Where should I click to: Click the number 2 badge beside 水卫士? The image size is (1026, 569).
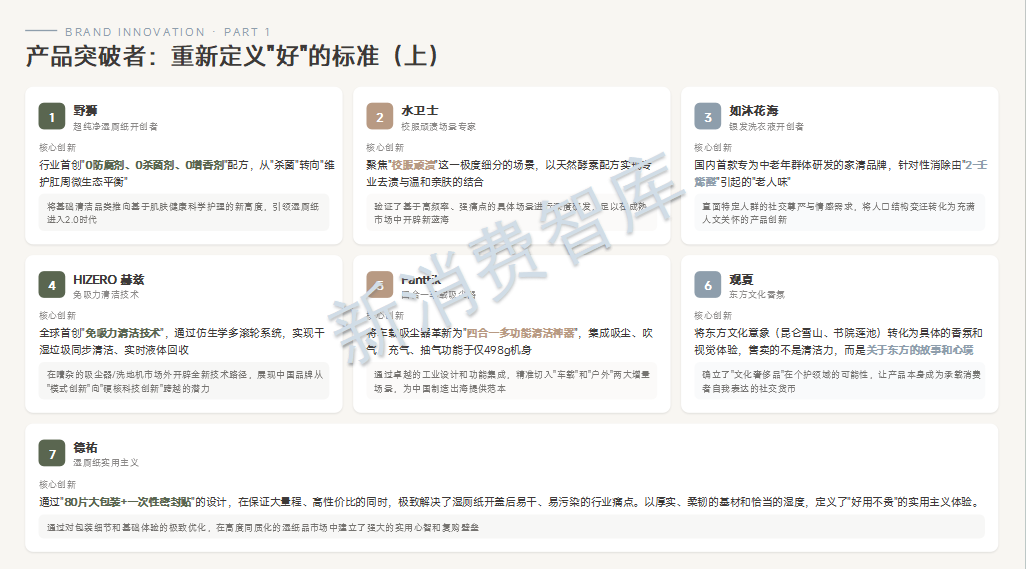[x=380, y=117]
